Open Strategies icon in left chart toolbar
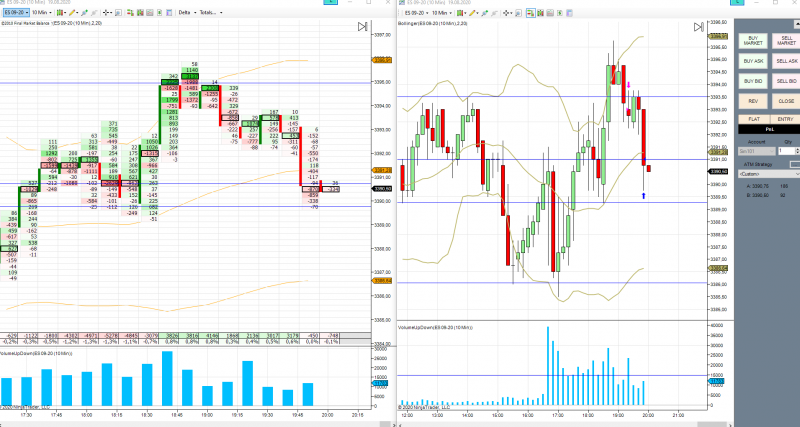800x427 pixels. [160, 12]
